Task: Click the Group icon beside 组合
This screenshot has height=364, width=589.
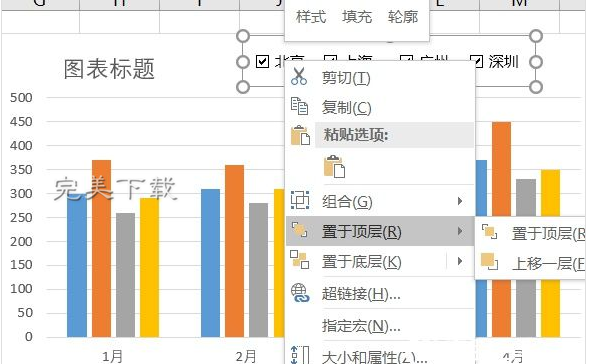Action: (x=300, y=200)
